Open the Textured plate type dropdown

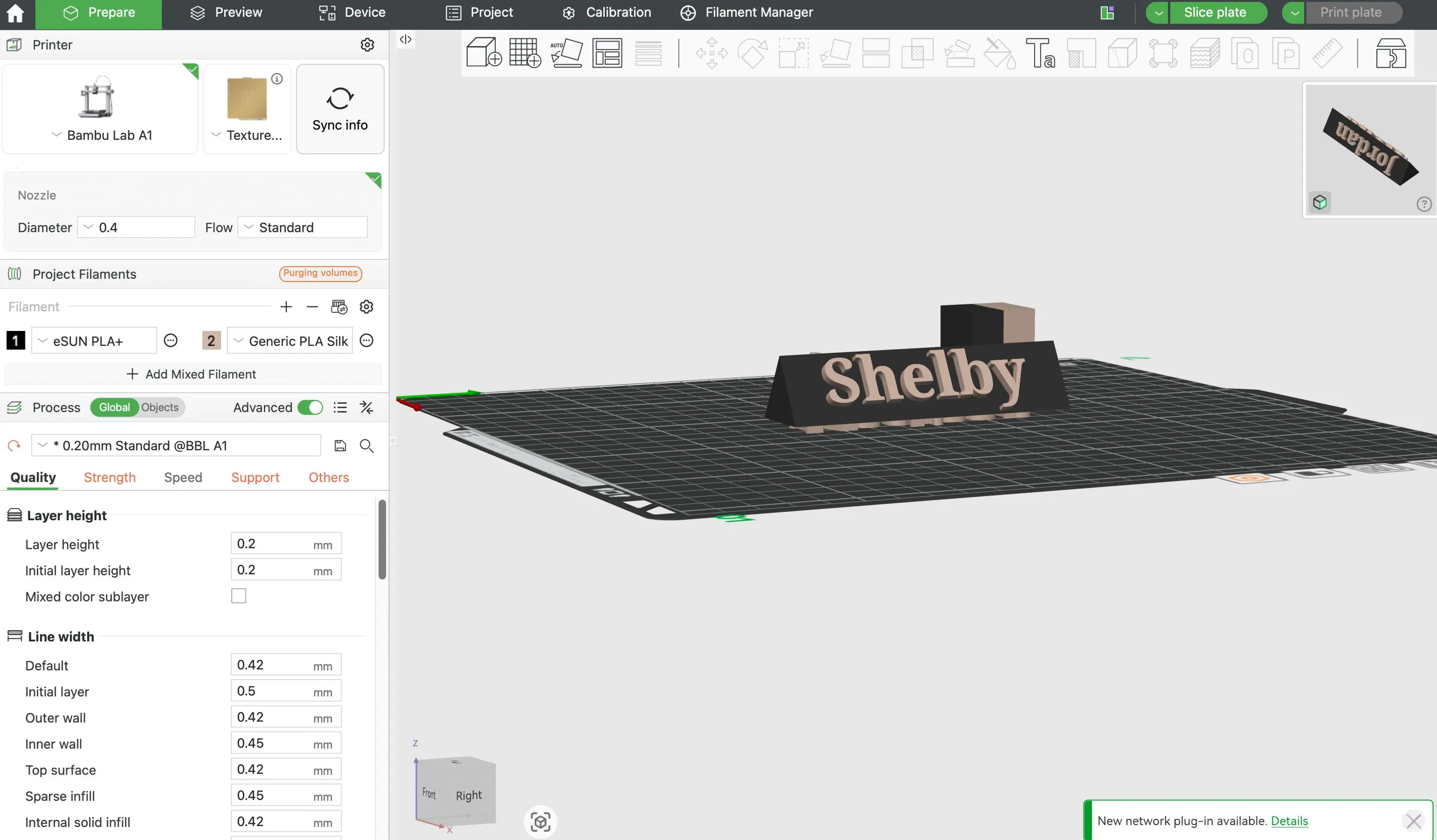click(246, 135)
